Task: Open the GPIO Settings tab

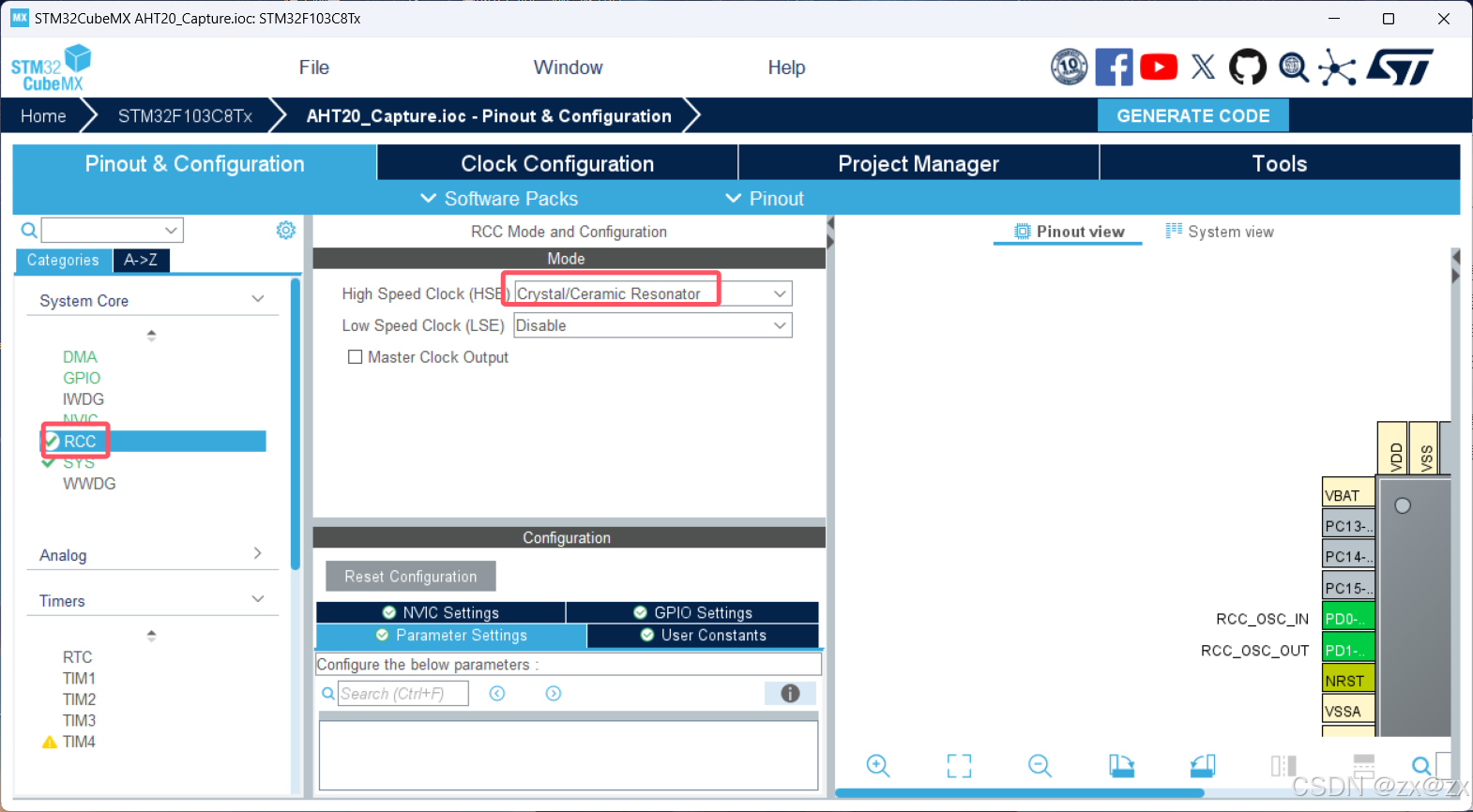Action: click(692, 612)
